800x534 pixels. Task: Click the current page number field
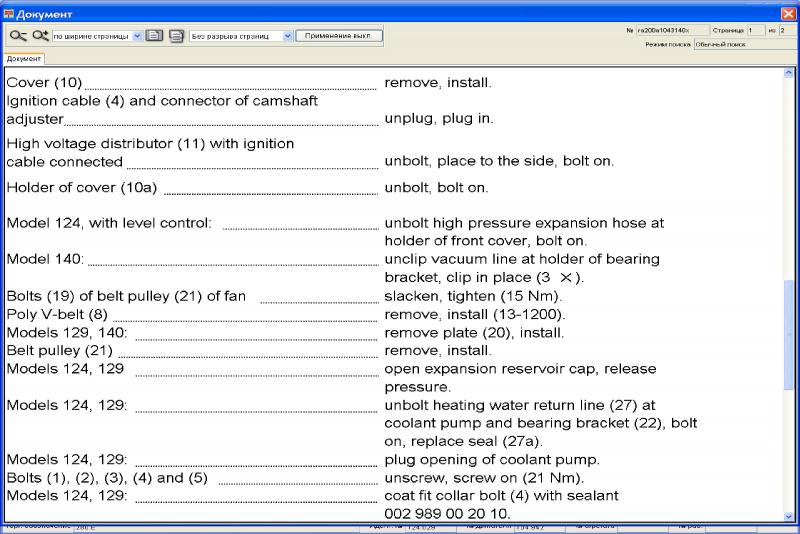tap(755, 30)
